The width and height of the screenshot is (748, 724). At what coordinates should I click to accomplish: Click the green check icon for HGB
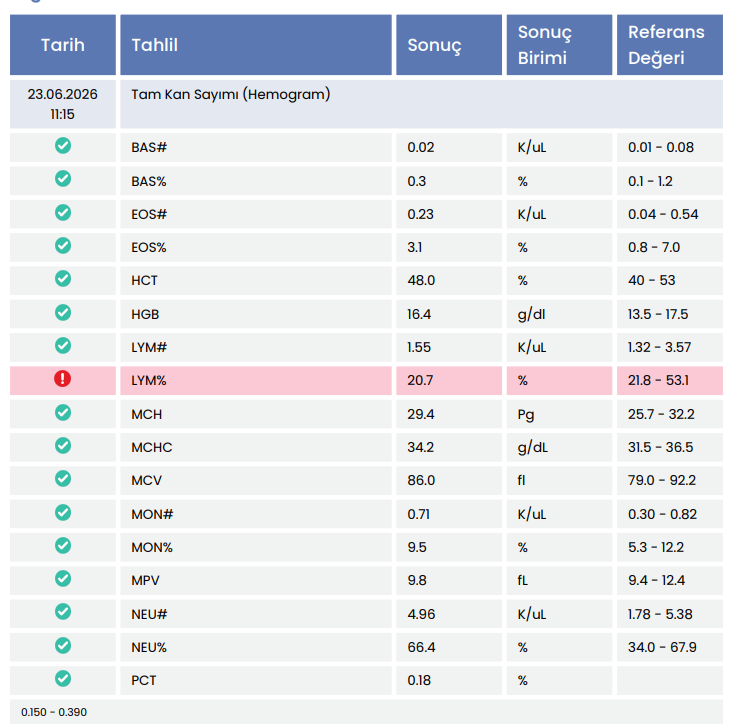pyautogui.click(x=63, y=312)
